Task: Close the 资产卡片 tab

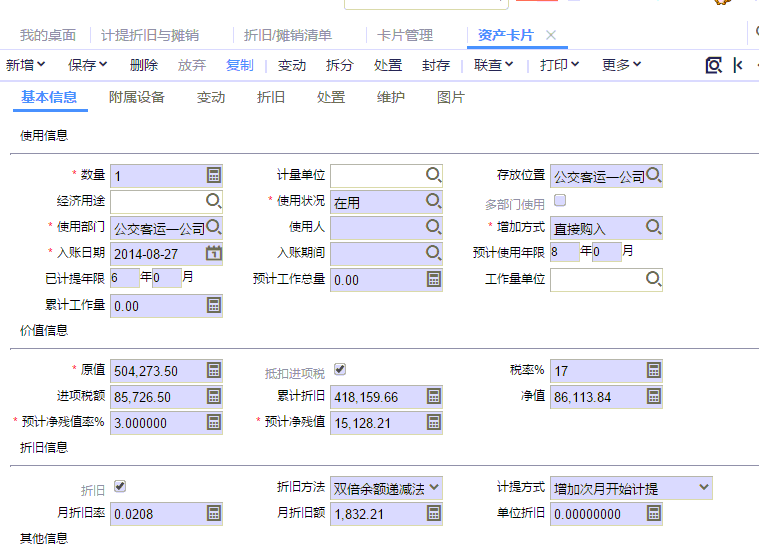Action: (551, 35)
